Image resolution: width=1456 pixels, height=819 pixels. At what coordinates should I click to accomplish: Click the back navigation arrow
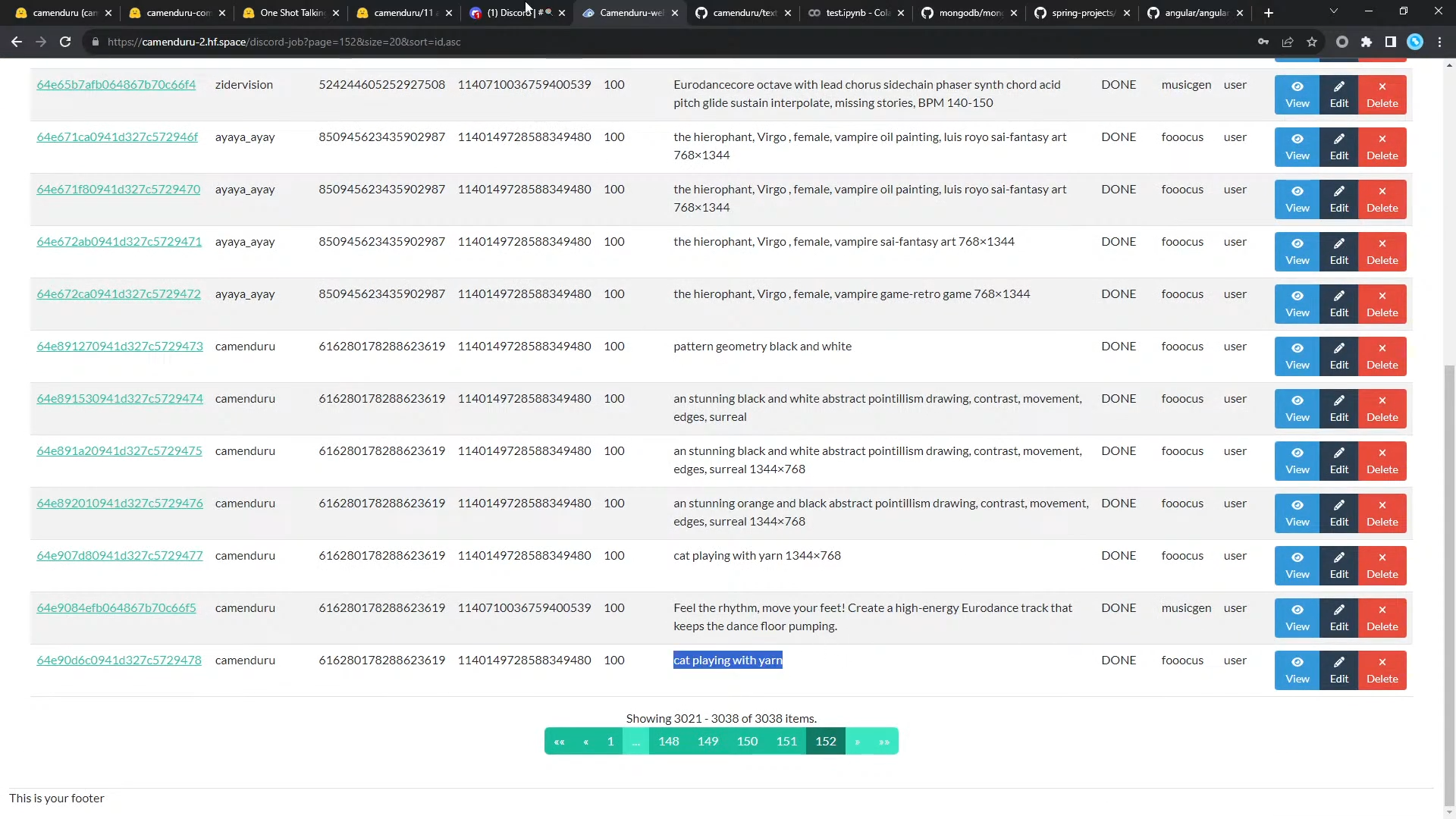click(17, 42)
